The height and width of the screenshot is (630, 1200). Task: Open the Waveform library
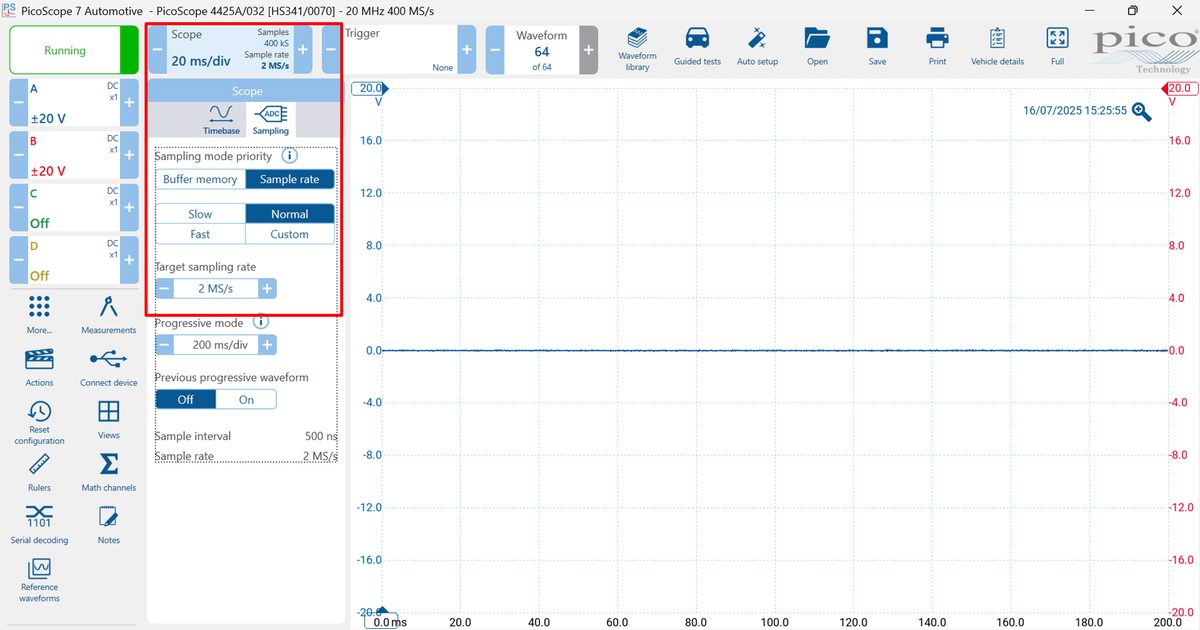[637, 48]
